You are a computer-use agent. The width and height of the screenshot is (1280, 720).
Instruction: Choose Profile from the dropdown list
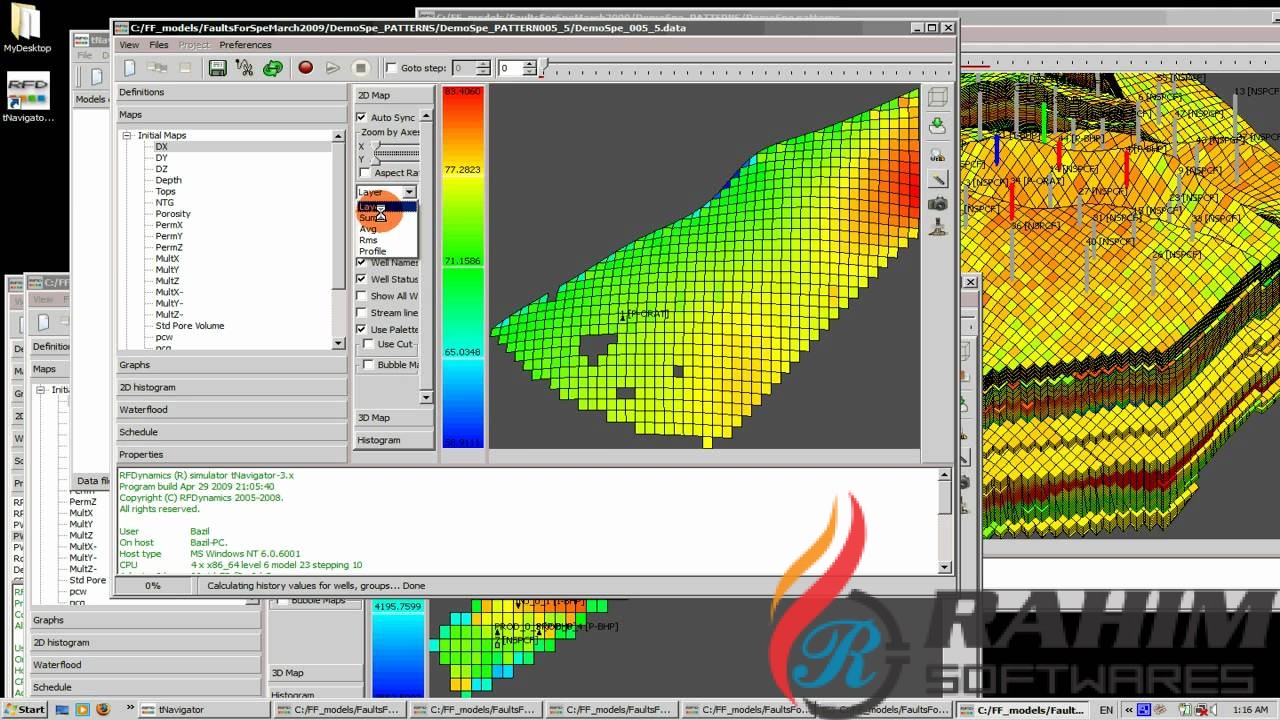click(x=387, y=251)
